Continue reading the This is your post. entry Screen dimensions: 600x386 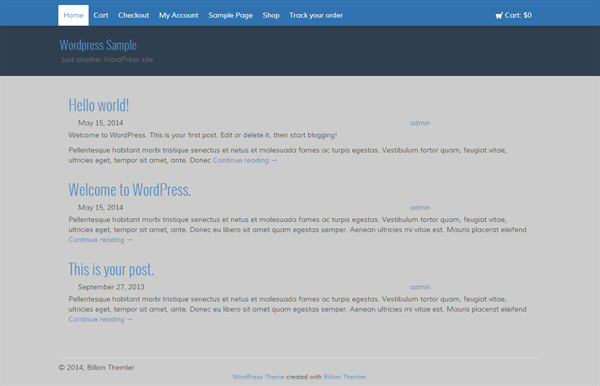click(x=100, y=319)
